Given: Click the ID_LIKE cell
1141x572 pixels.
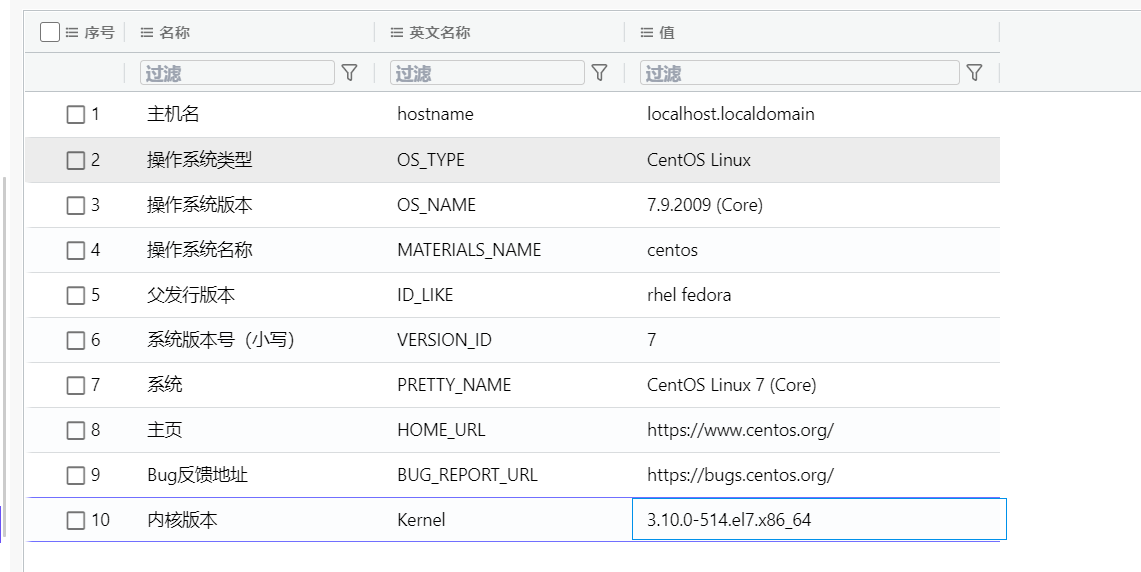Looking at the screenshot, I should [425, 295].
